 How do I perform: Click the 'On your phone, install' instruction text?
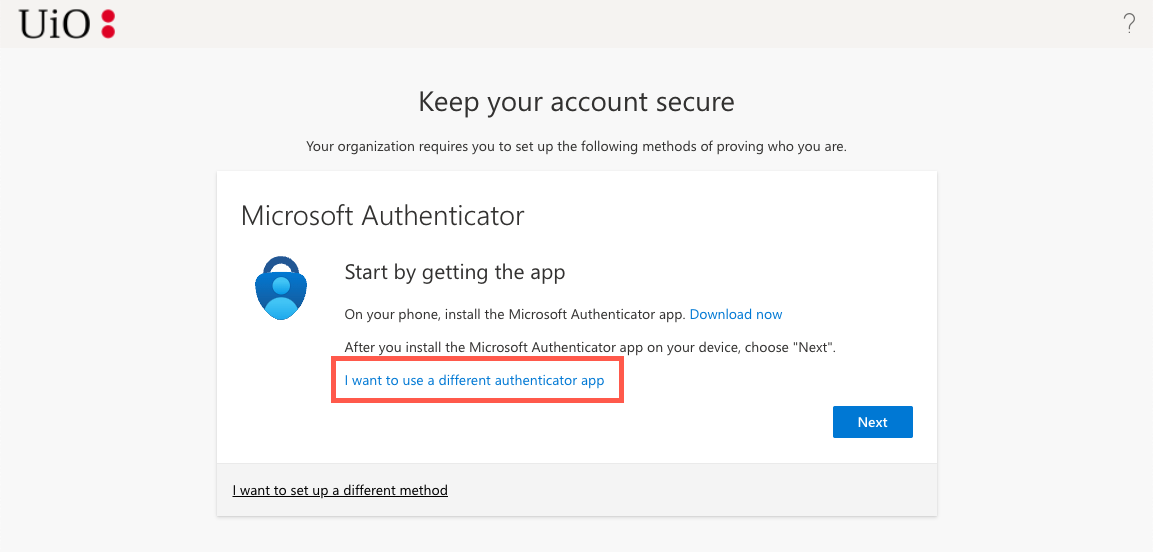[x=515, y=315]
